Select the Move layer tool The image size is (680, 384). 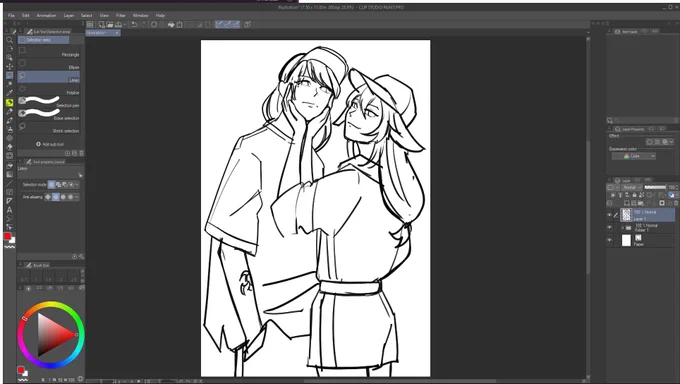pos(10,66)
